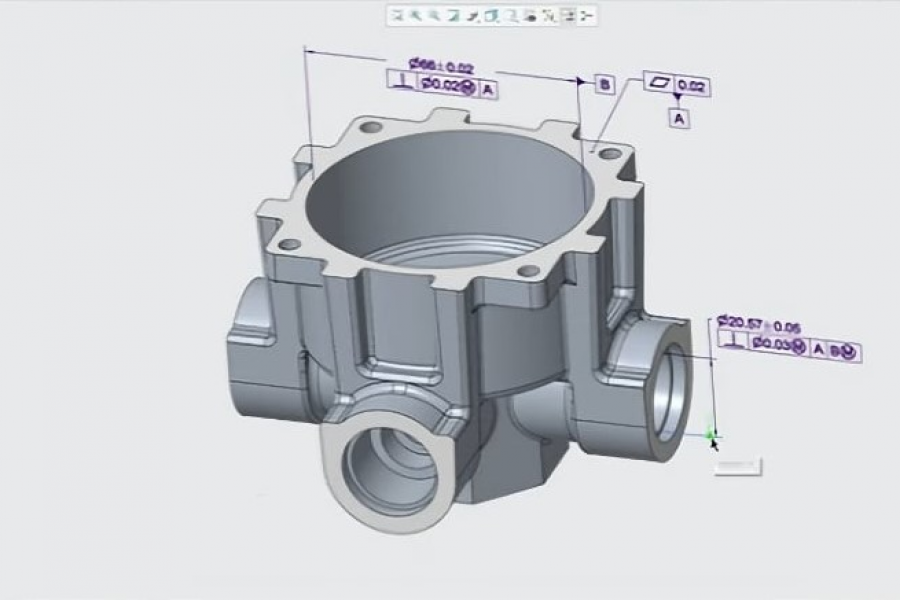Select the flatness 0.02 control frame
This screenshot has width=900, height=600.
pyautogui.click(x=677, y=85)
